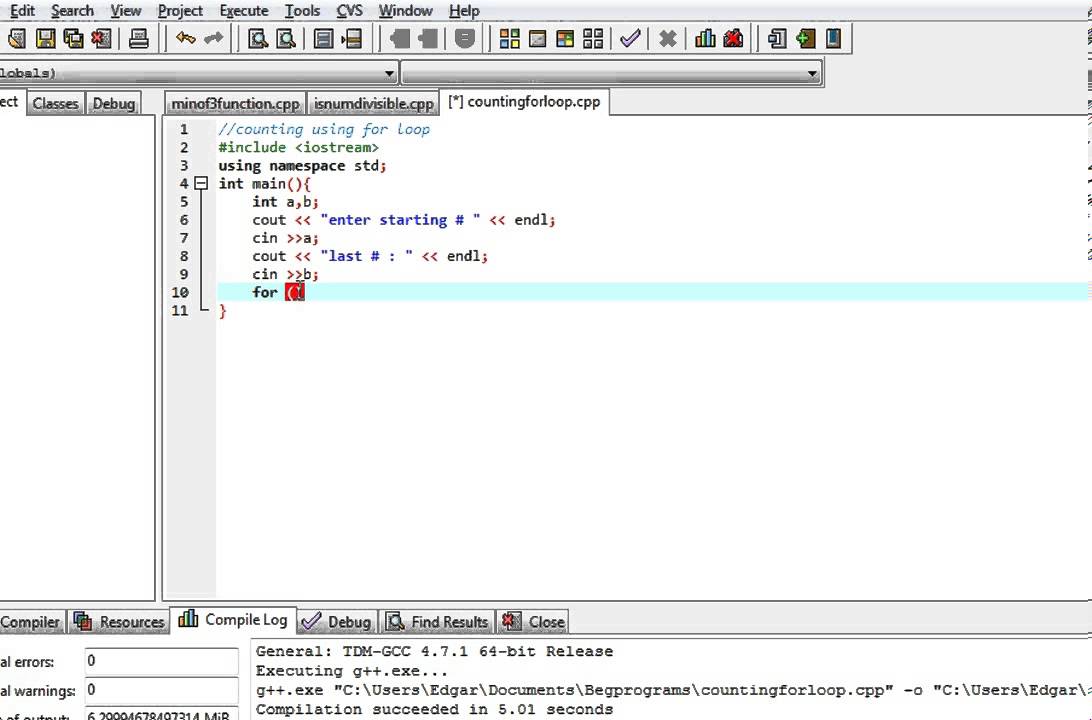Click the grayed shield-shaped toolbar icon
Screen dimensions: 1092x720
(x=465, y=38)
